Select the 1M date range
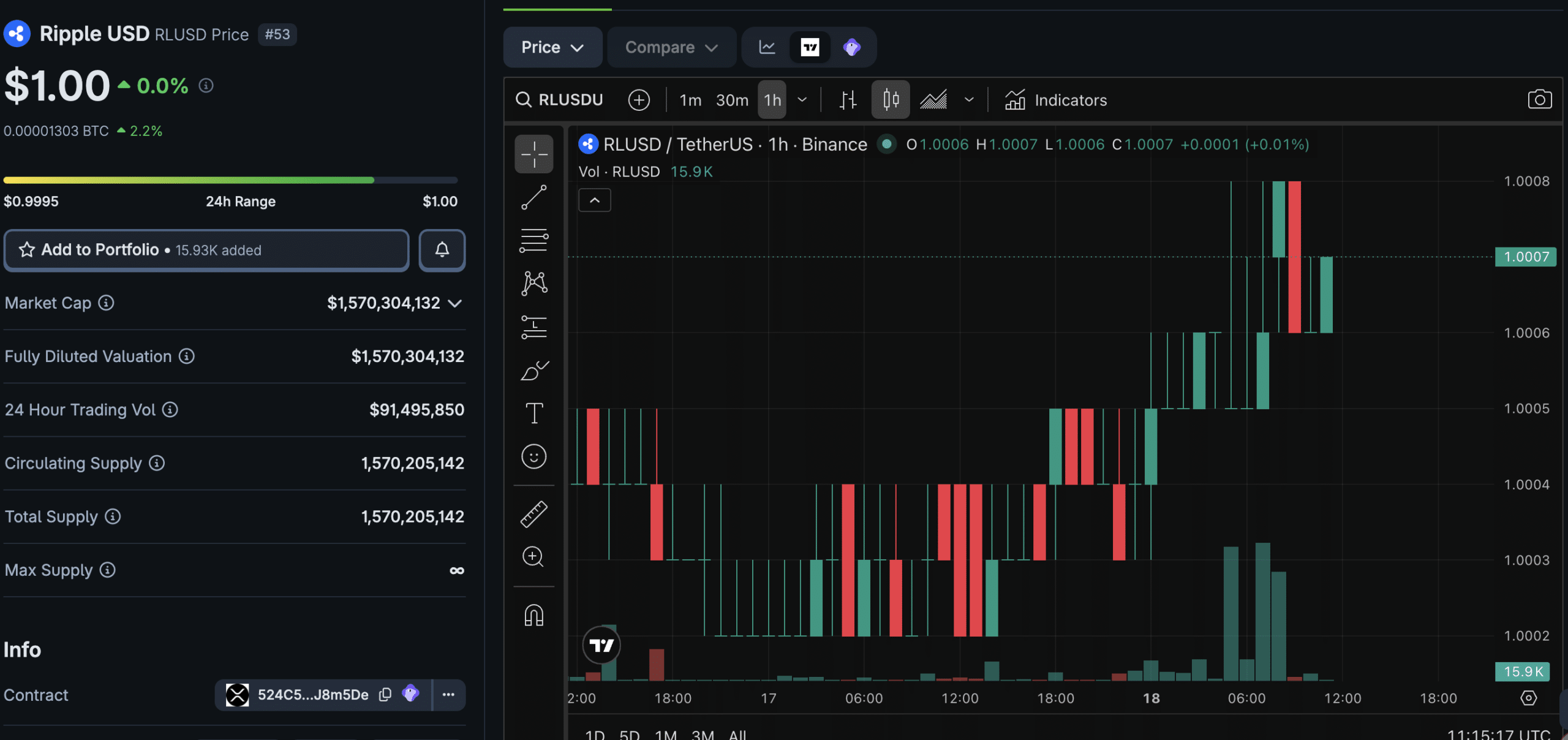Screen dimensions: 1568x740 click(x=666, y=734)
